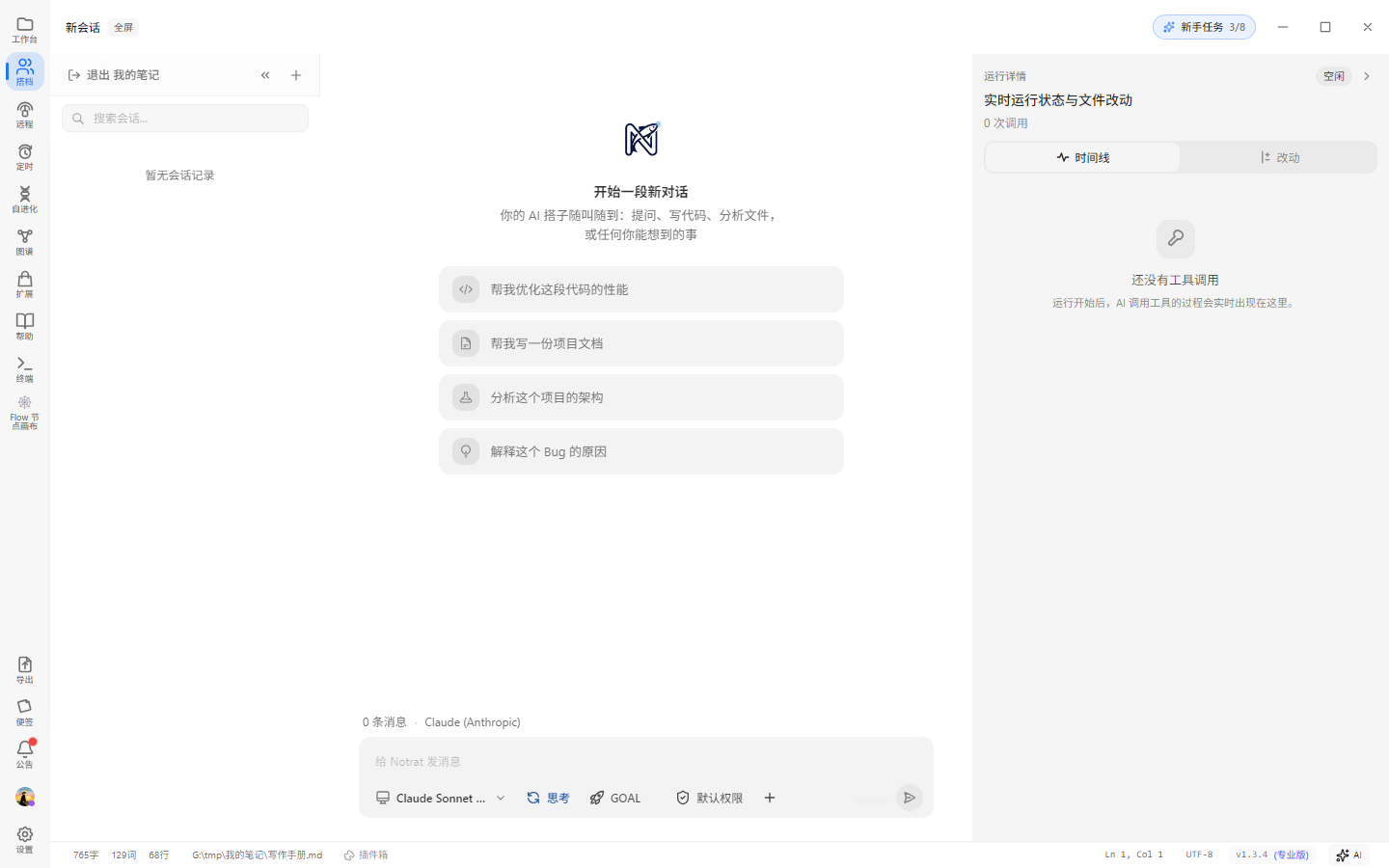
Task: Select the 搭档 partner sidebar icon
Action: tap(25, 72)
